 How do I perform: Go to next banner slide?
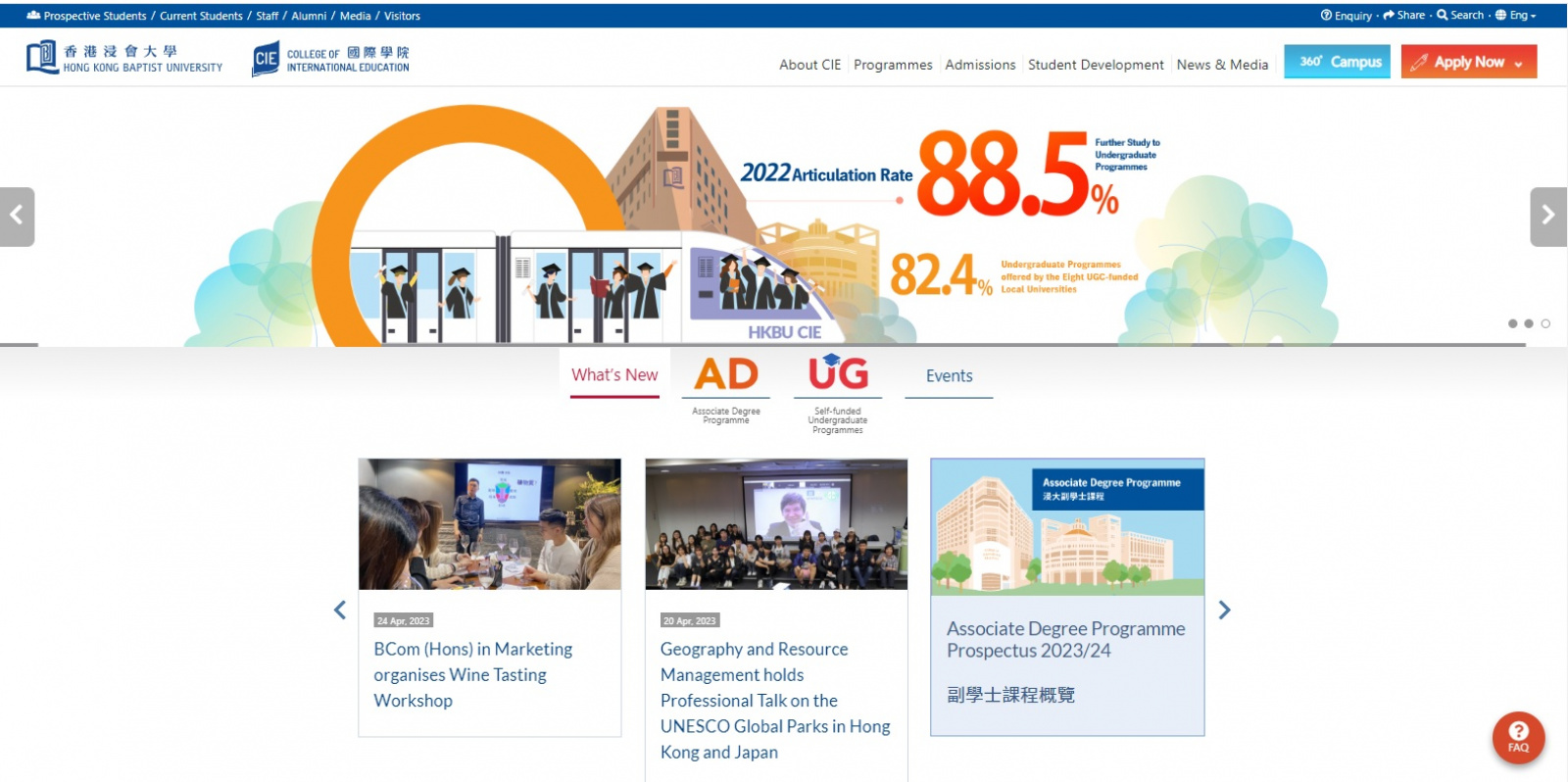click(x=1548, y=217)
